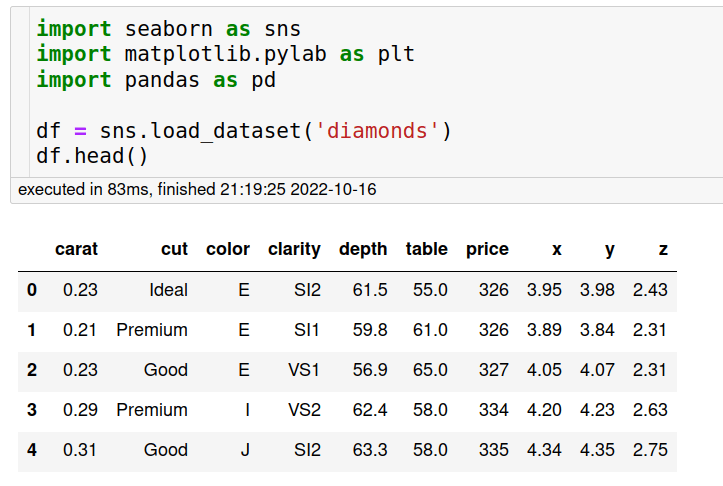Place cursor at df.head() line
This screenshot has height=486, width=723.
point(92,156)
